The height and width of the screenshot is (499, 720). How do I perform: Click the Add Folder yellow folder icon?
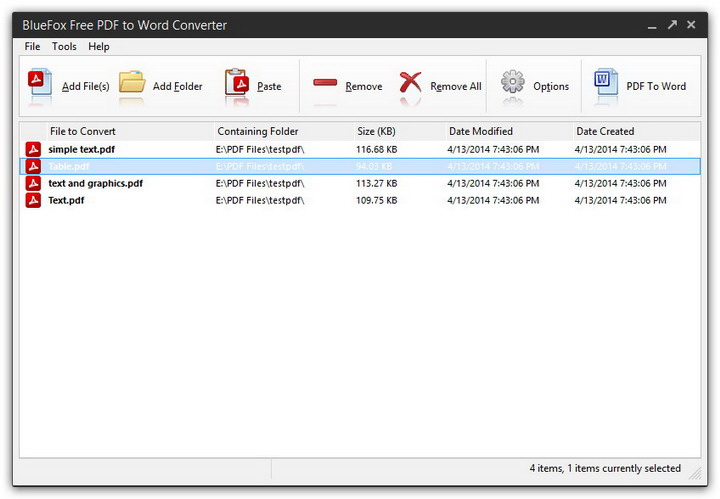[x=132, y=83]
